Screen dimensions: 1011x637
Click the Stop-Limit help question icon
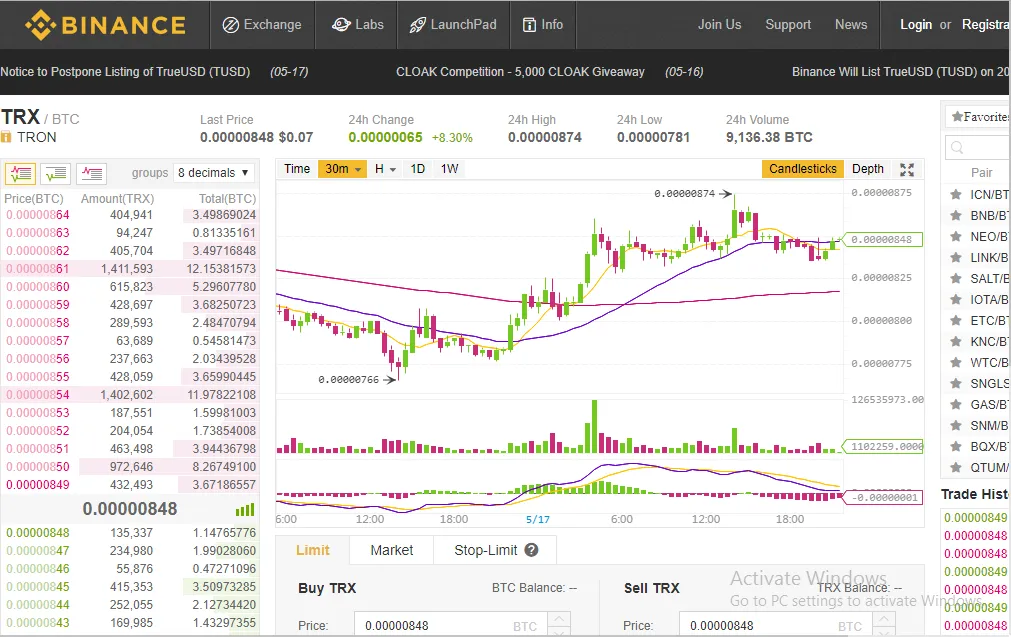[531, 550]
